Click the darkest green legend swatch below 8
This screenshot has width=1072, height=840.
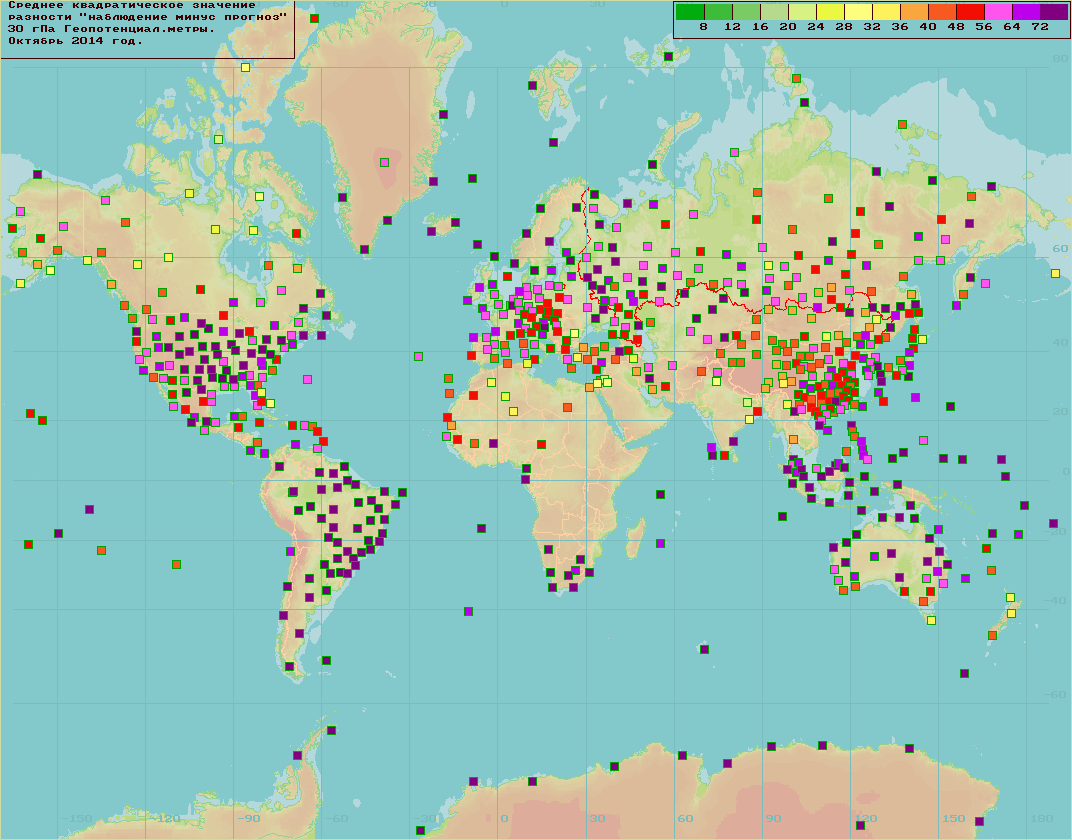pyautogui.click(x=690, y=11)
